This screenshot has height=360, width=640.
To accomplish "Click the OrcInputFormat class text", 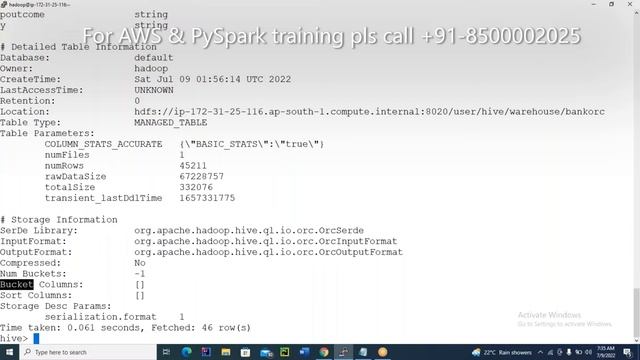I will point(266,241).
